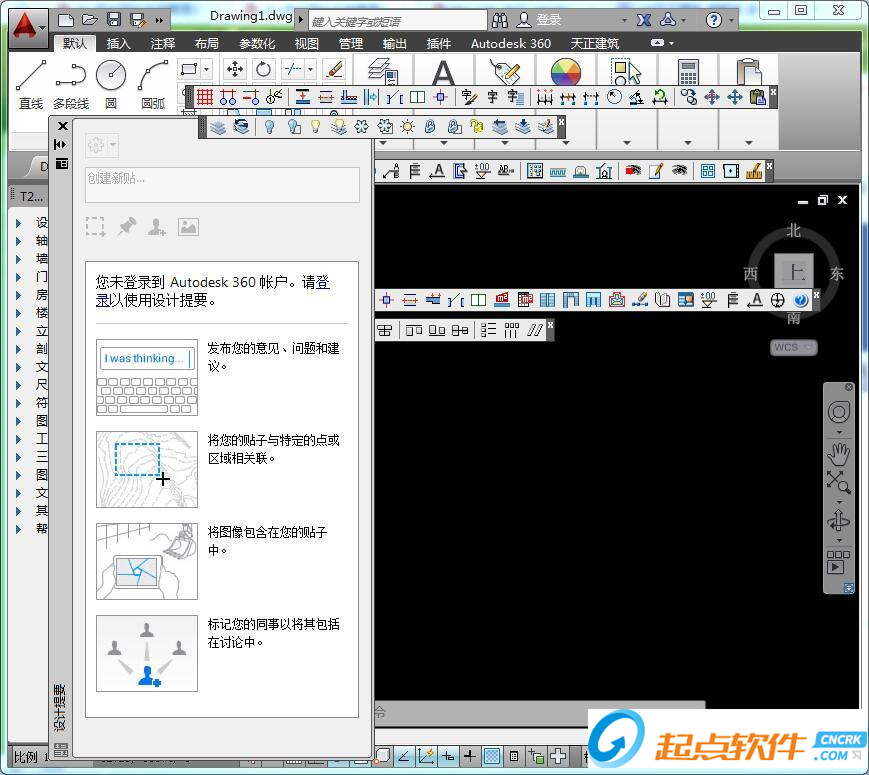Screen dimensions: 869x775
Task: Click the top (上) face of ViewCube
Action: (794, 272)
